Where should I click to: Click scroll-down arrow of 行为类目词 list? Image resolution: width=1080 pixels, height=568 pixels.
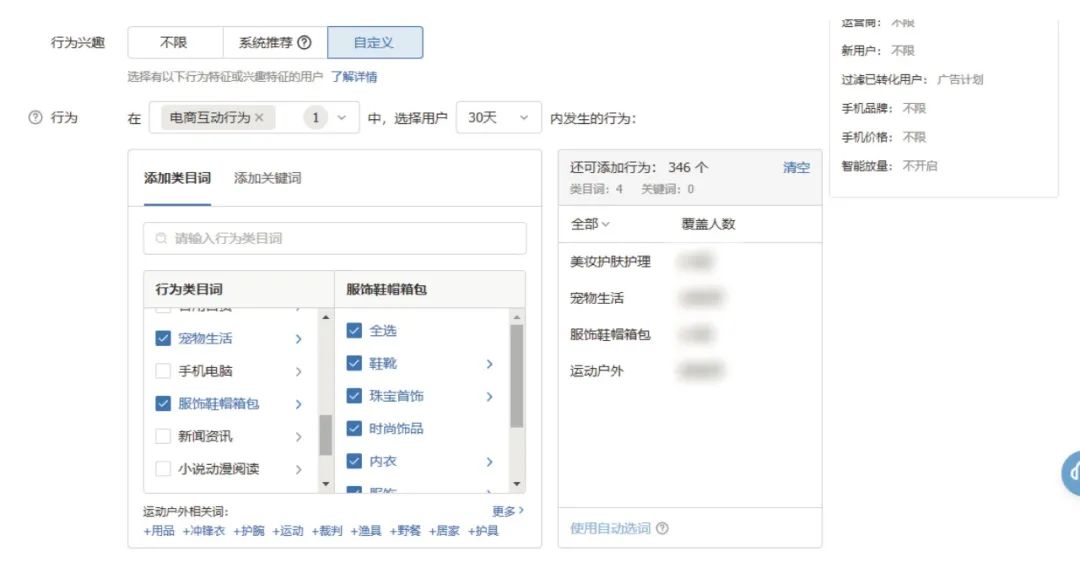[326, 484]
